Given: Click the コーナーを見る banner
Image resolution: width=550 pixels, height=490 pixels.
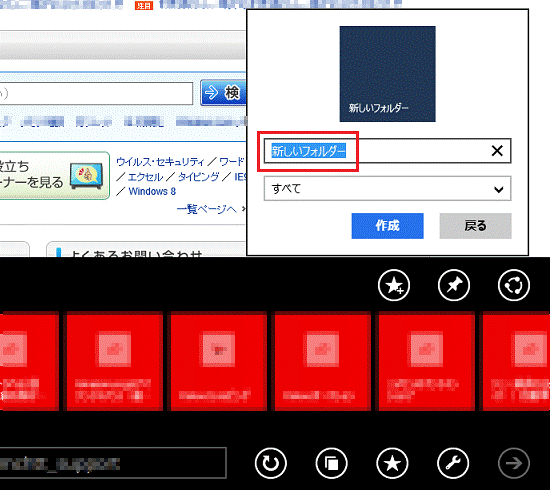Looking at the screenshot, I should (54, 175).
